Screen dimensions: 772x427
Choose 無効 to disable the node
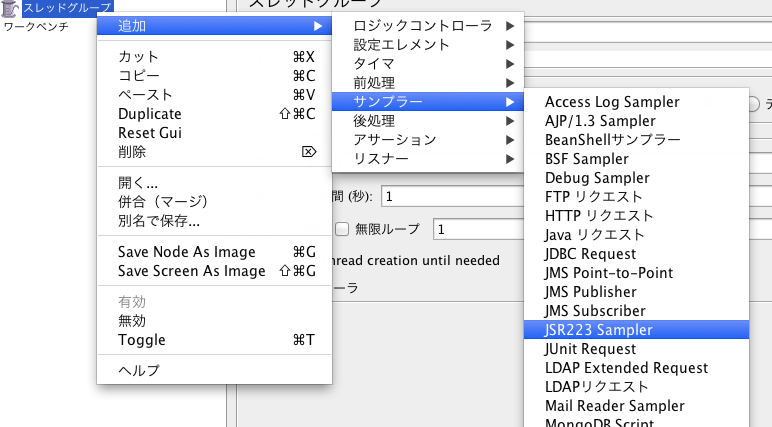pyautogui.click(x=214, y=321)
